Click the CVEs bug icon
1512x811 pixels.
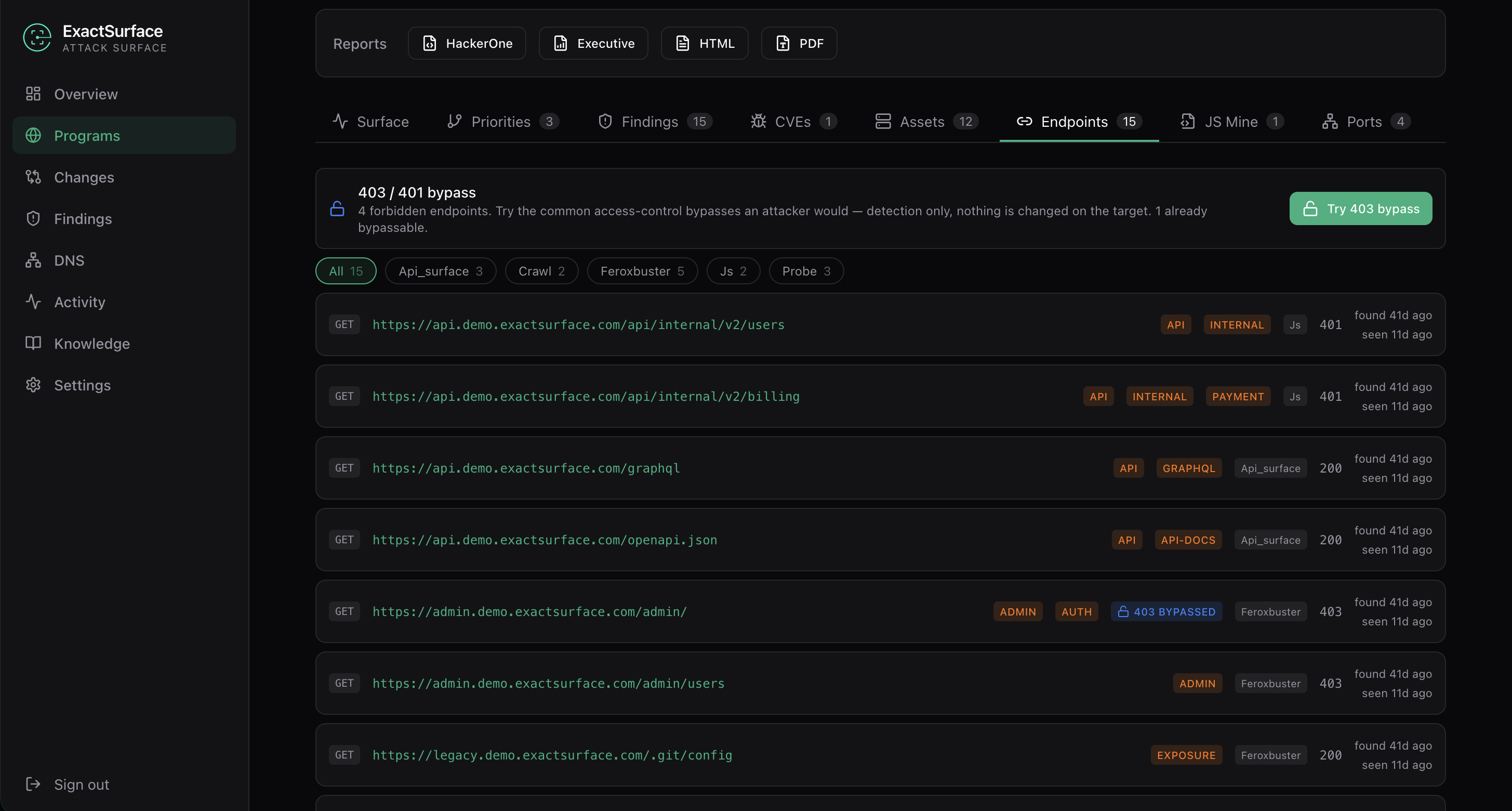(759, 122)
